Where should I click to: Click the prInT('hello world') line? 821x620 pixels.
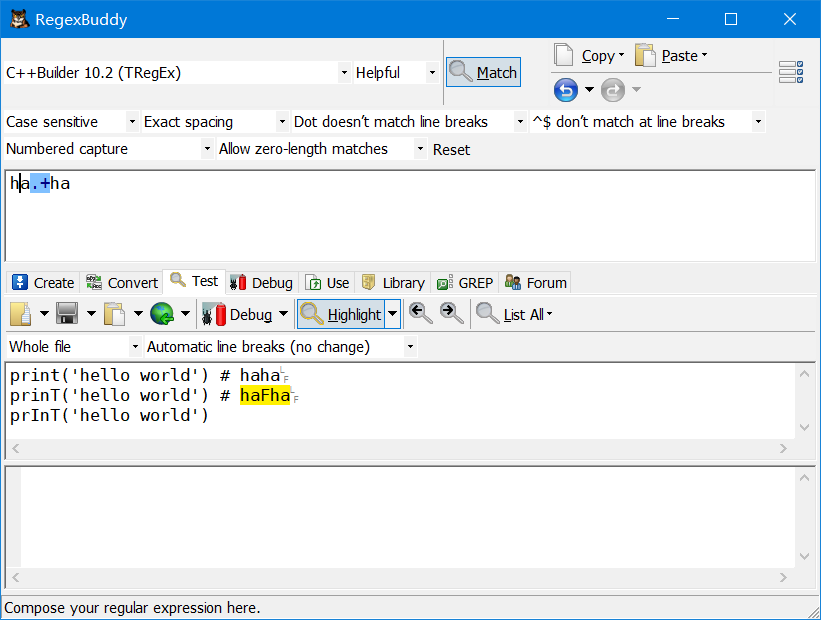tap(109, 415)
